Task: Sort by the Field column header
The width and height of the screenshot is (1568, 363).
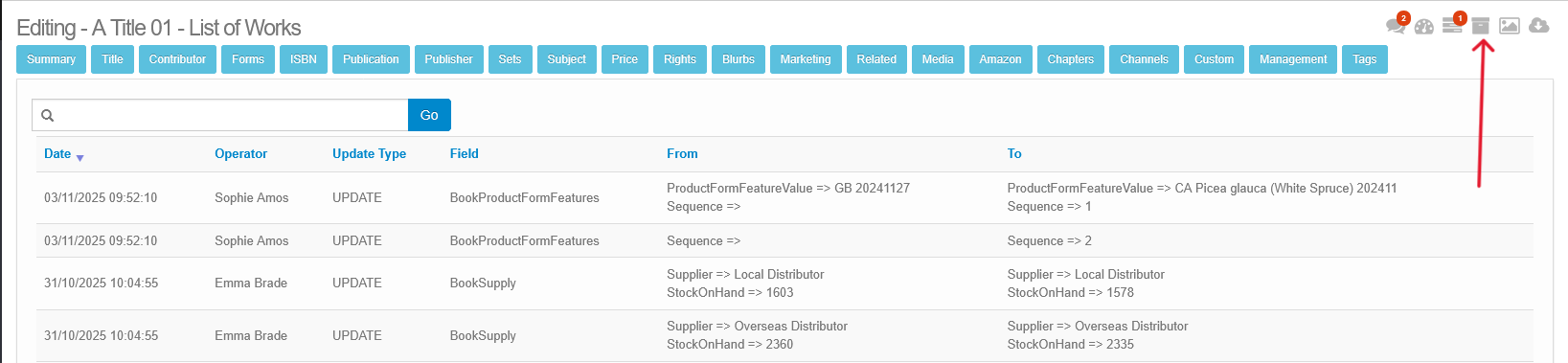Action: coord(464,153)
